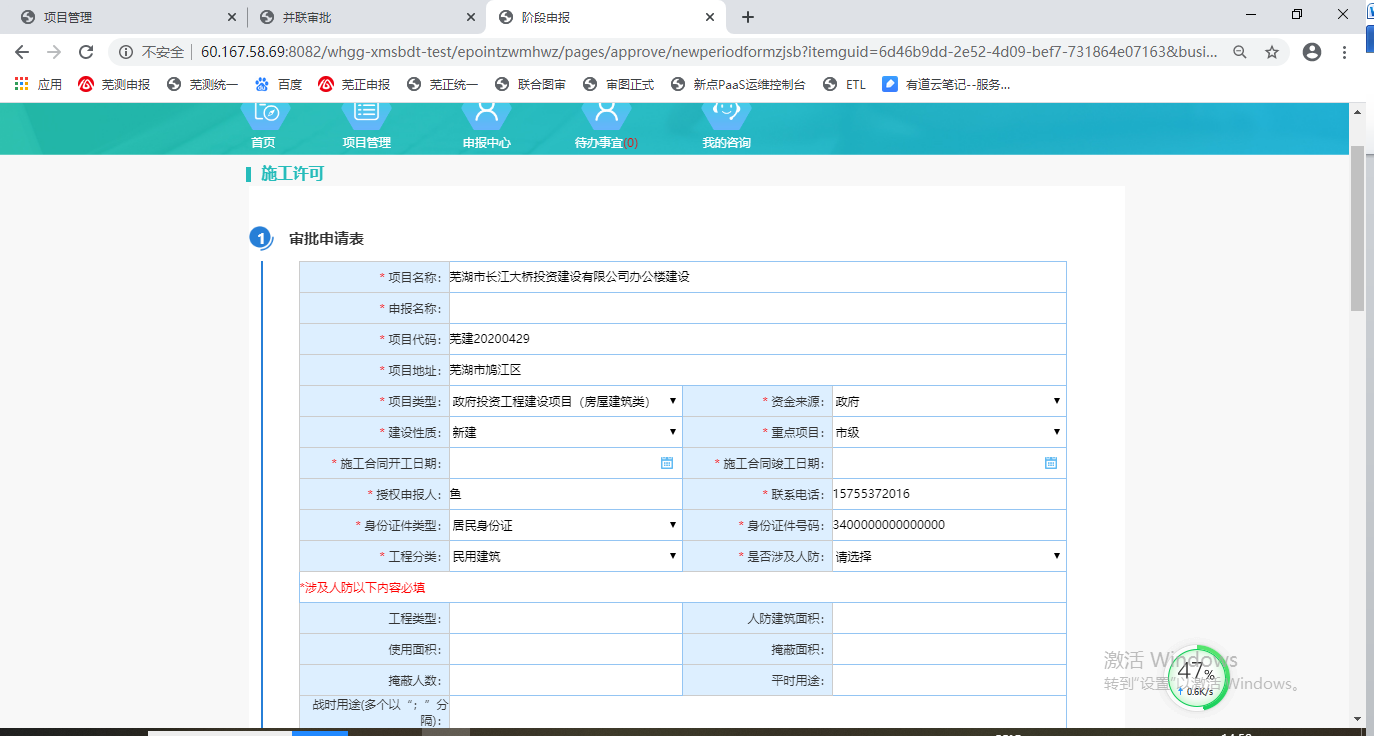This screenshot has width=1374, height=736.
Task: Expand the 资金来源 dropdown
Action: pyautogui.click(x=948, y=402)
